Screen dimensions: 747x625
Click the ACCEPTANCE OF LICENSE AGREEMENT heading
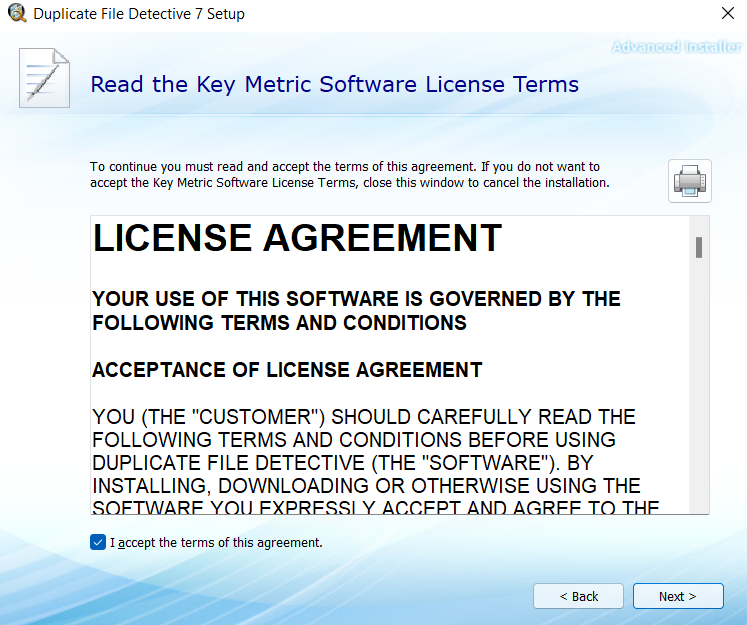[x=287, y=370]
